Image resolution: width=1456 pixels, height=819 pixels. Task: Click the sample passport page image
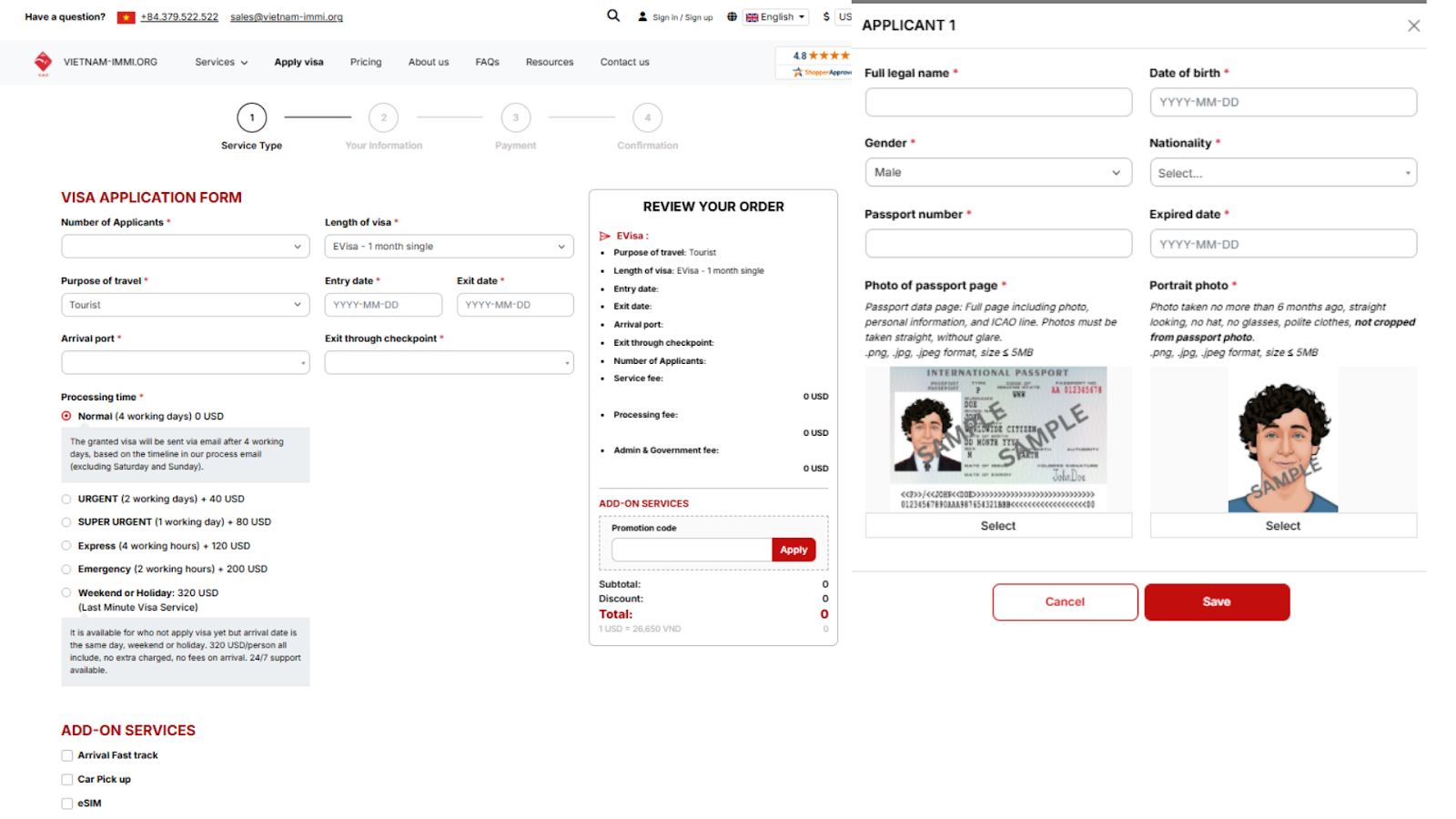click(997, 439)
